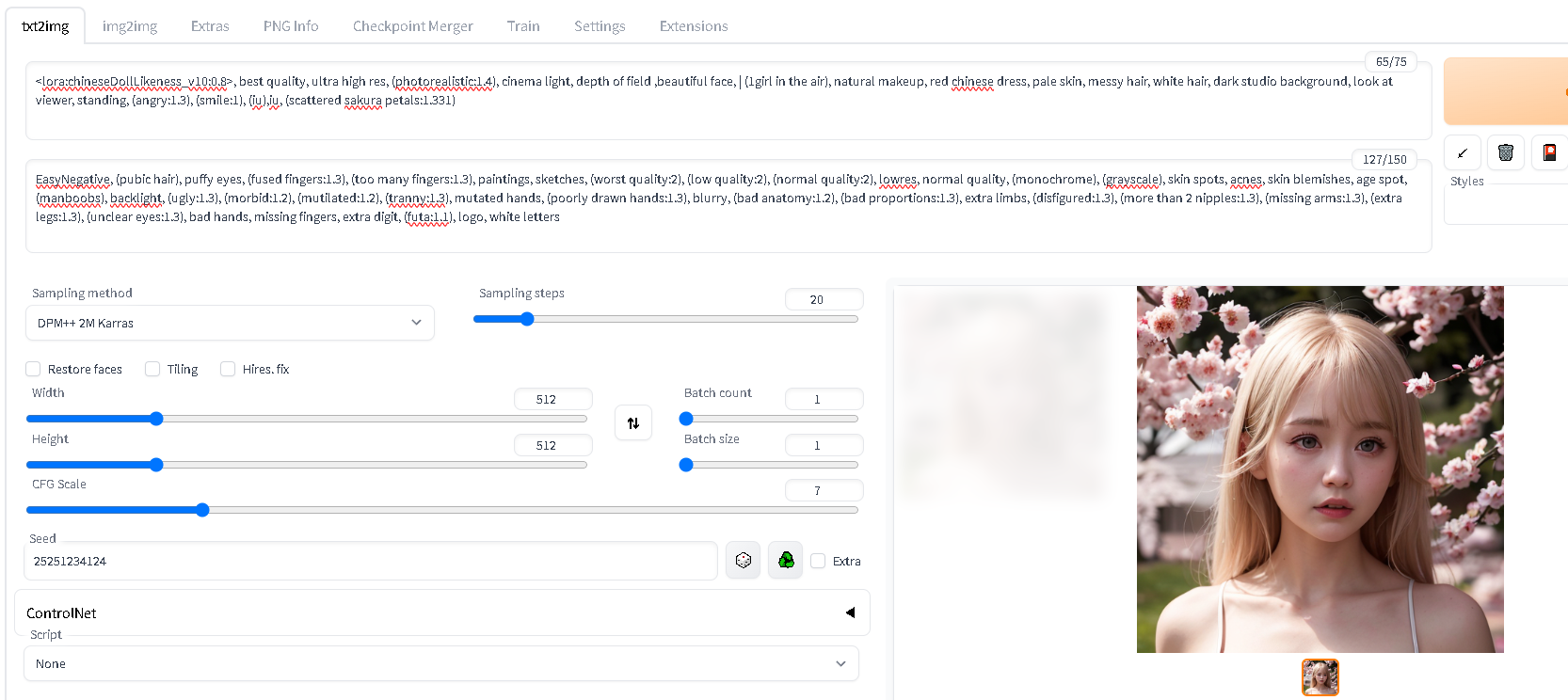1568x700 pixels.
Task: Click the 127/150 negative token counter
Action: (x=1384, y=160)
